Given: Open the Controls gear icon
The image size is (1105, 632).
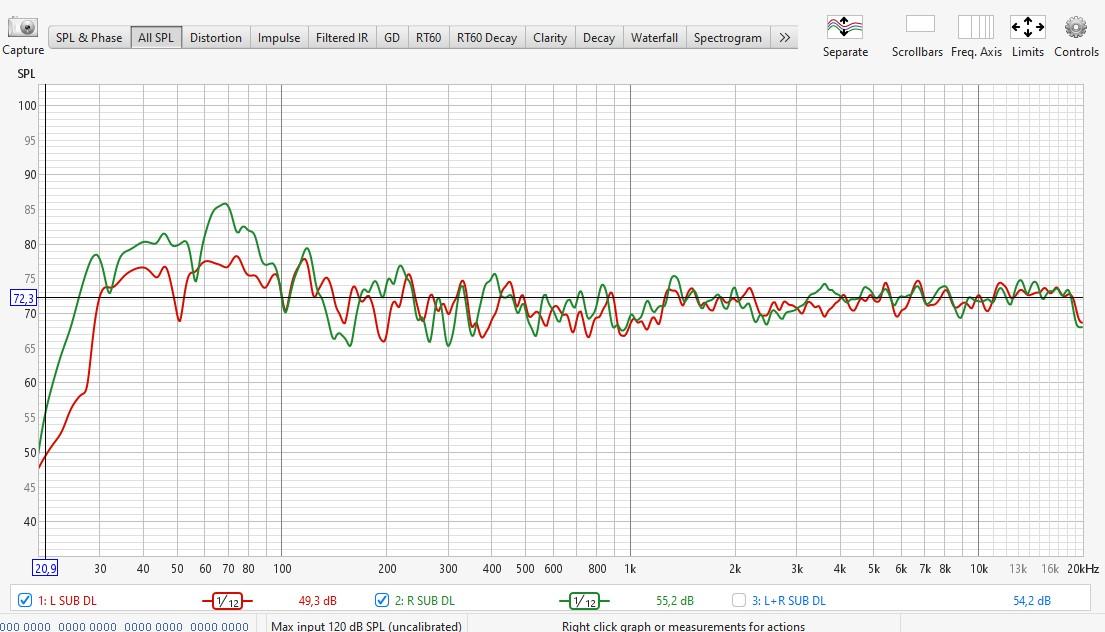Looking at the screenshot, I should click(x=1075, y=27).
